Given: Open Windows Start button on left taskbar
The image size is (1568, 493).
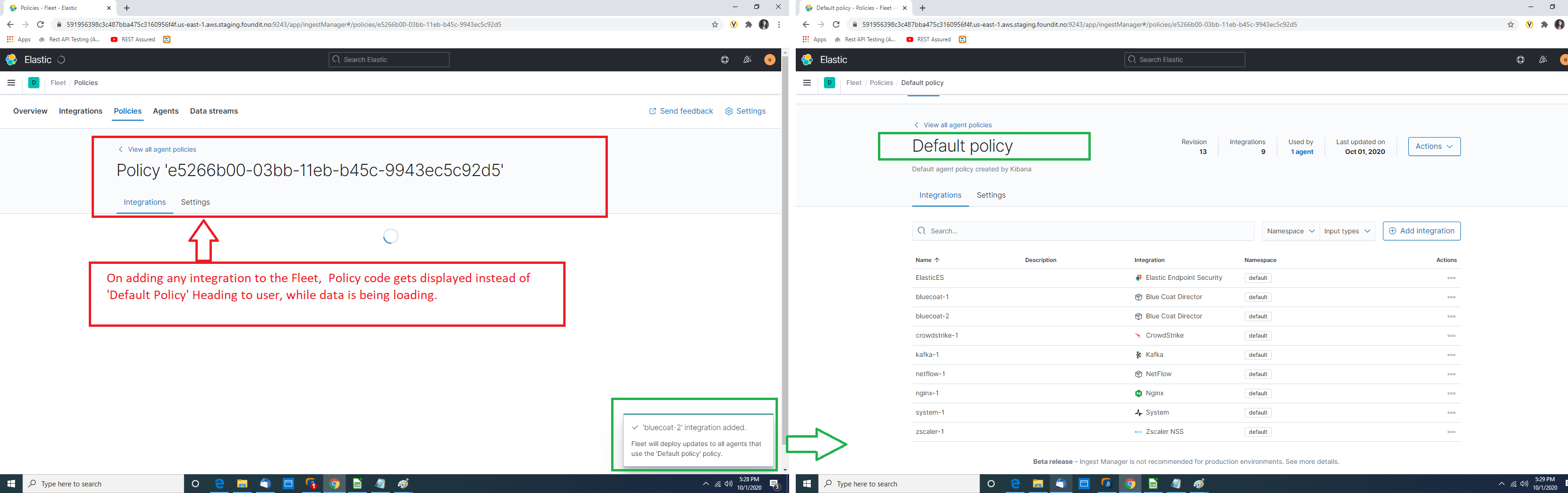Looking at the screenshot, I should coord(11,484).
